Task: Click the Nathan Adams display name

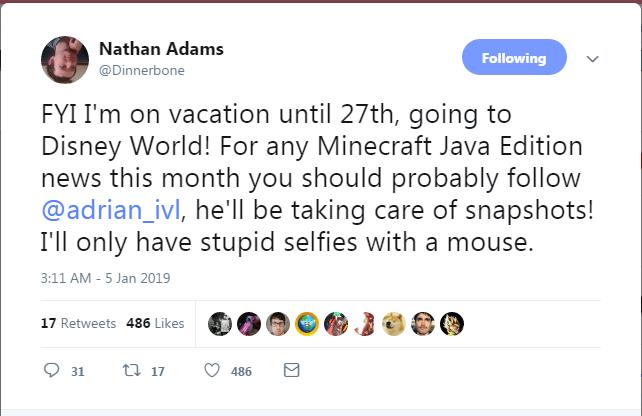Action: pyautogui.click(x=161, y=49)
